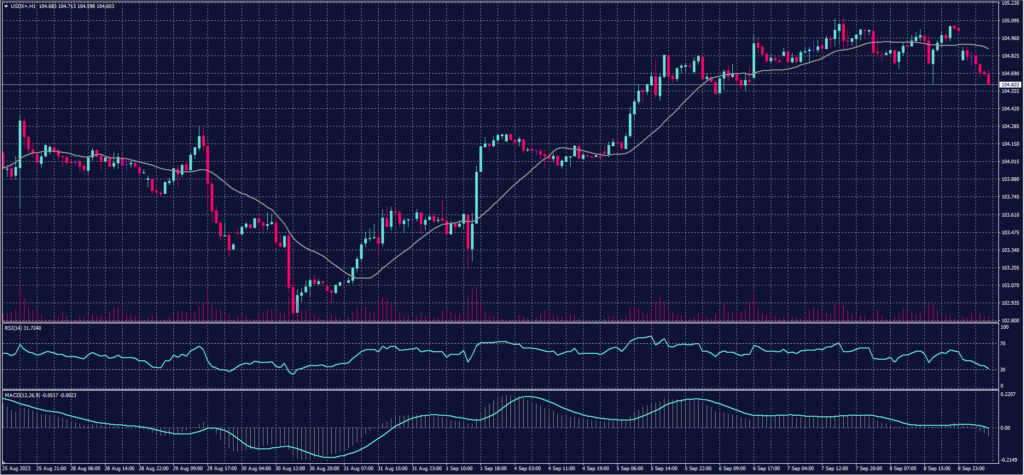Select the USDX+,H1 chart title text
Viewport: 1024px width, 475px height.
coord(24,6)
